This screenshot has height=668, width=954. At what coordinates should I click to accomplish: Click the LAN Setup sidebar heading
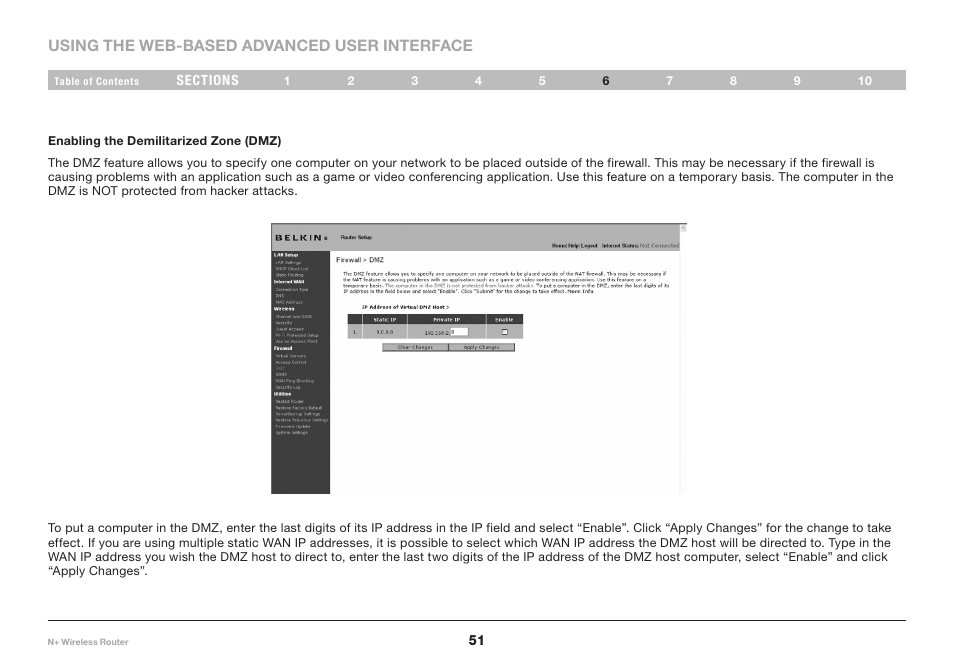(x=286, y=255)
